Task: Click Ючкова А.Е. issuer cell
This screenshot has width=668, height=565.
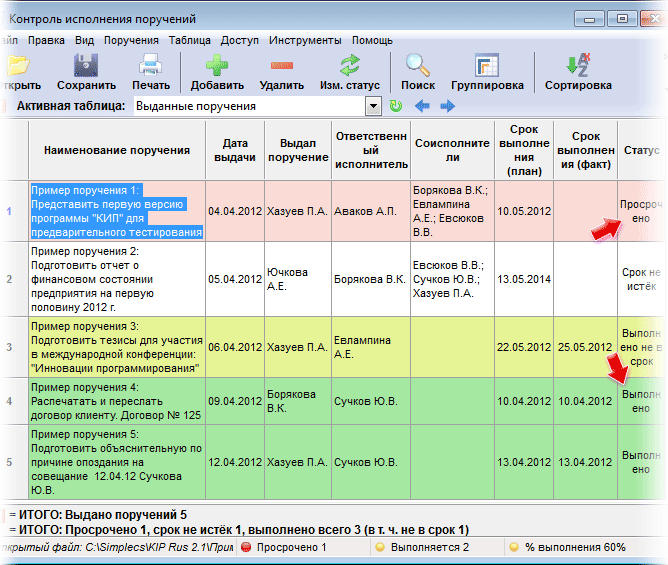Action: point(298,279)
